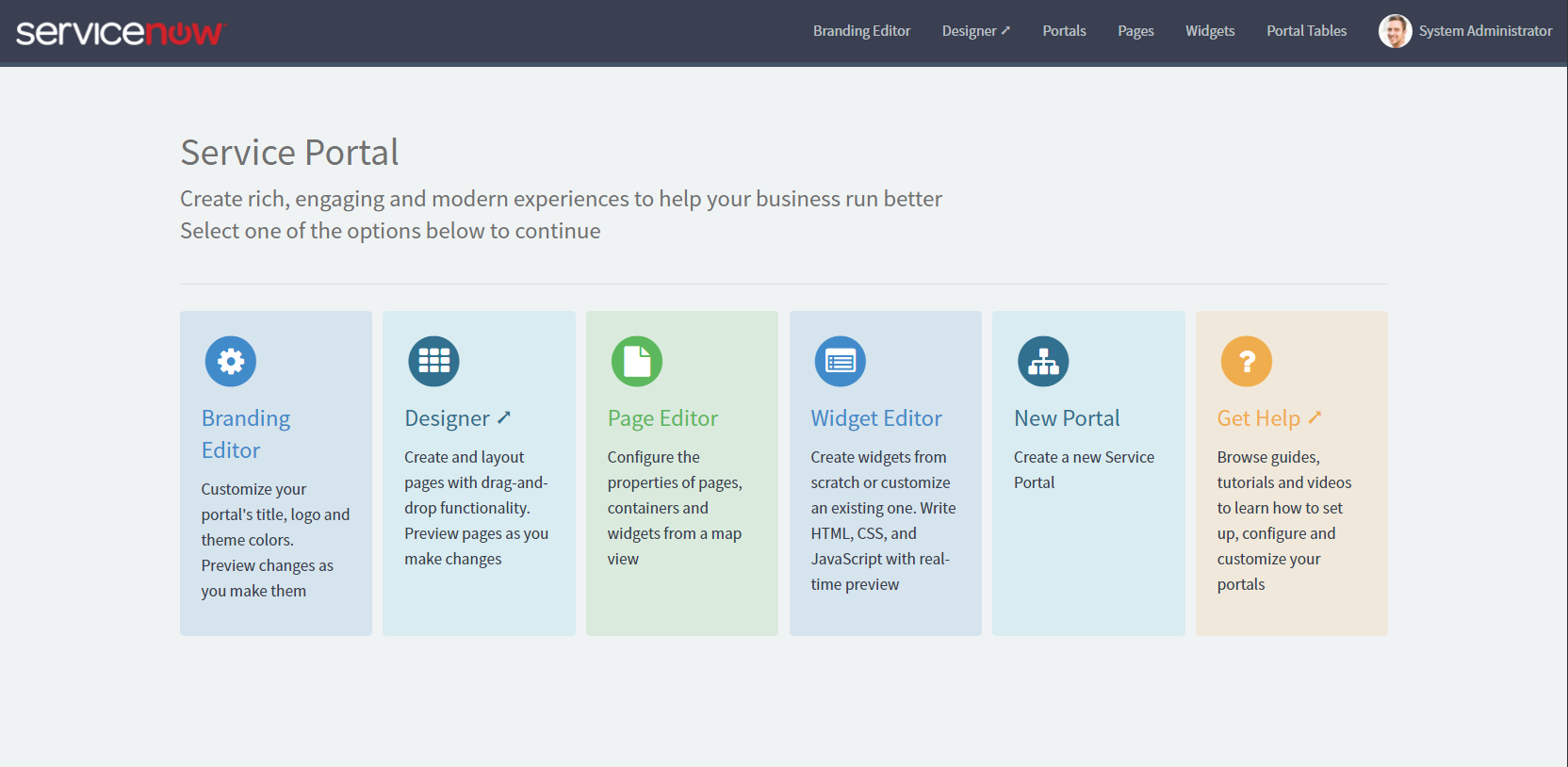Click the Service Portal page heading
Image resolution: width=1568 pixels, height=767 pixels.
289,153
